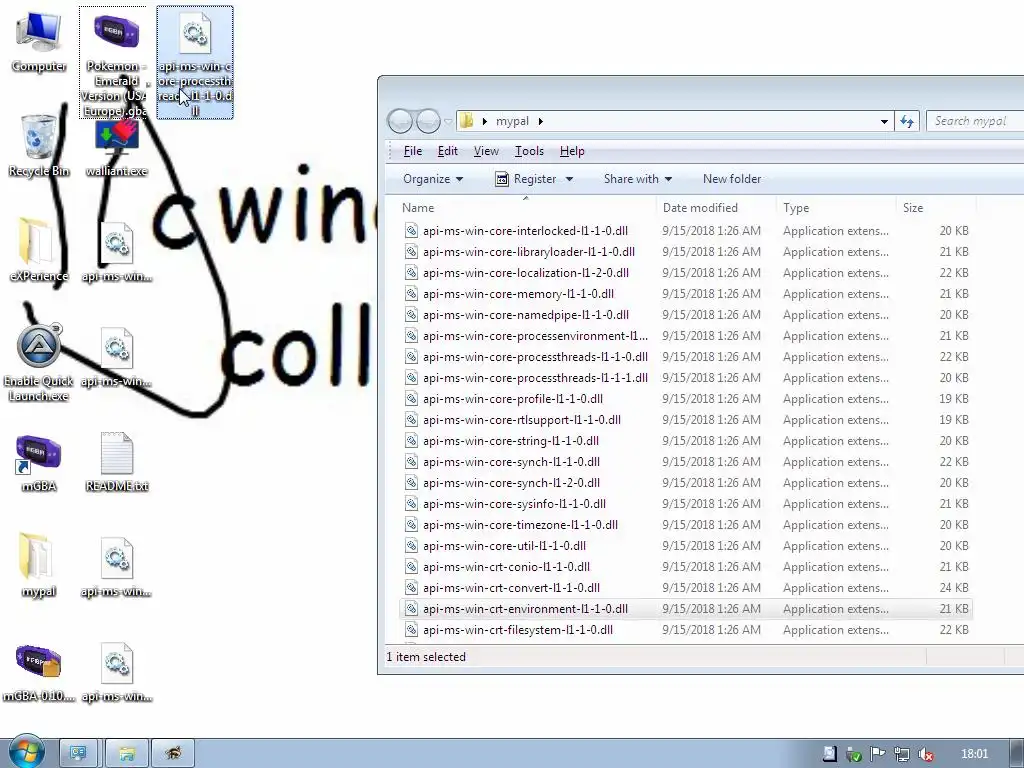Select api-ms-win-core-sysinfo-l1-1-0.dll
1024x768 pixels.
coord(686,504)
